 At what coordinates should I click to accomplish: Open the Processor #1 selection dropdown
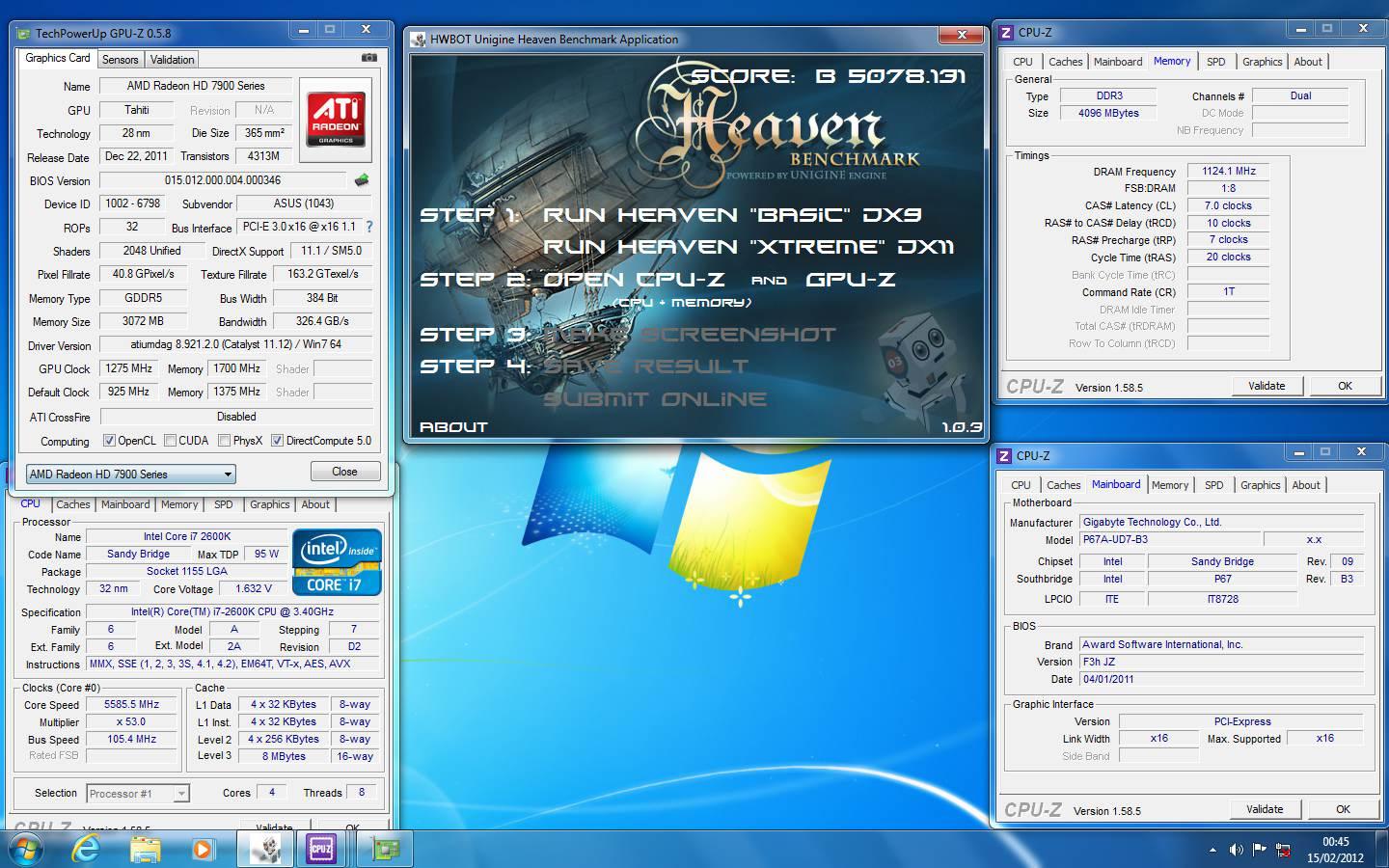point(138,794)
